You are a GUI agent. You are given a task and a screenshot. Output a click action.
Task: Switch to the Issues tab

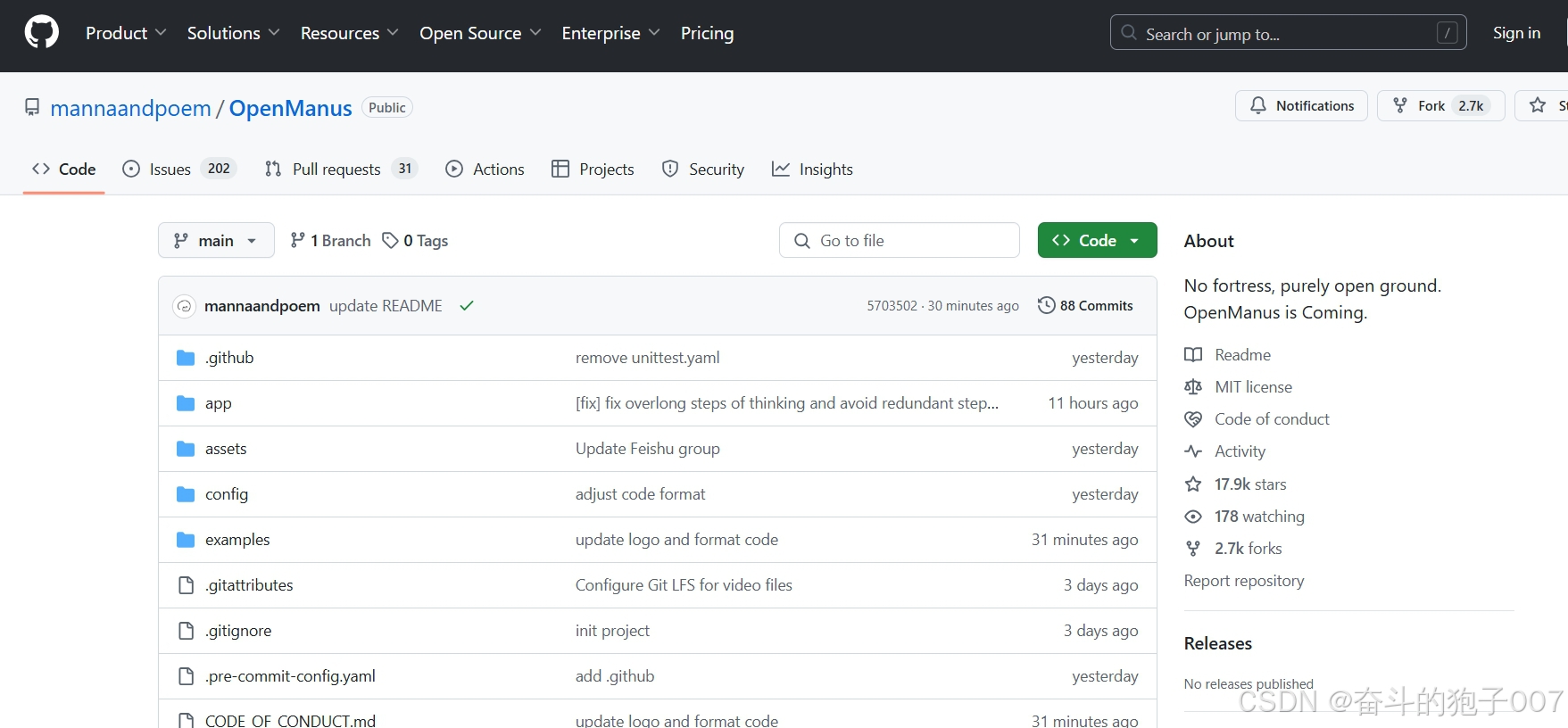179,169
